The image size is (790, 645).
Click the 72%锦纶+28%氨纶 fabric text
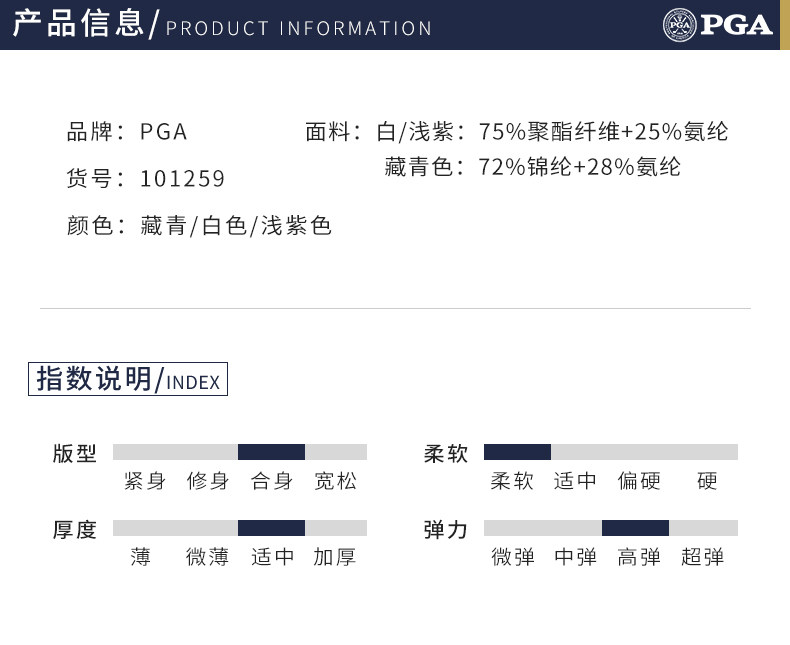tap(579, 167)
